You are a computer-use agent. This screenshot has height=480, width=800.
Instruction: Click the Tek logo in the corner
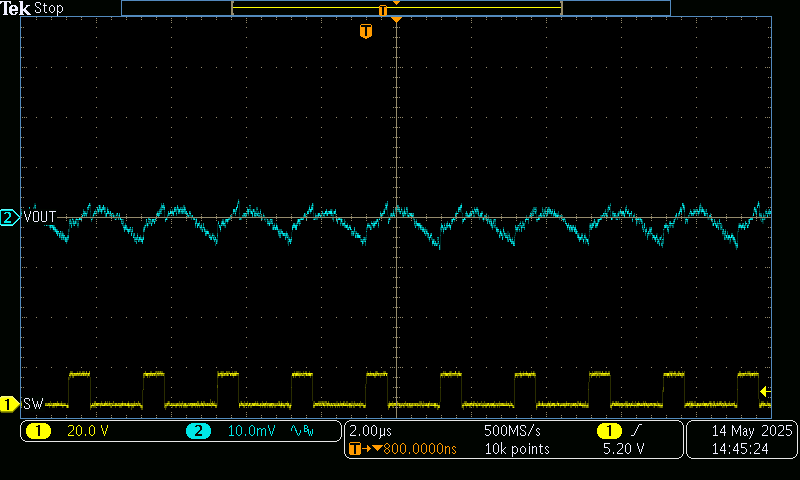pos(16,8)
